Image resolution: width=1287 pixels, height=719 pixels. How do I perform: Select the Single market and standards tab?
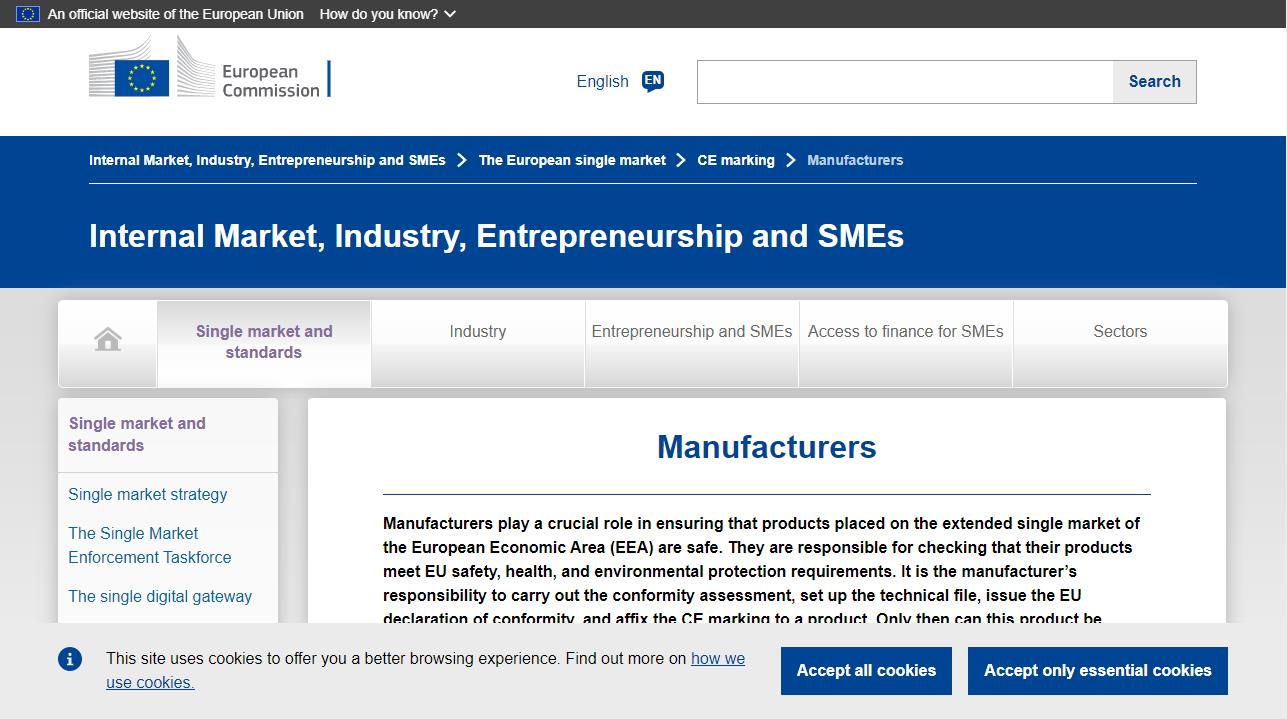(x=264, y=342)
